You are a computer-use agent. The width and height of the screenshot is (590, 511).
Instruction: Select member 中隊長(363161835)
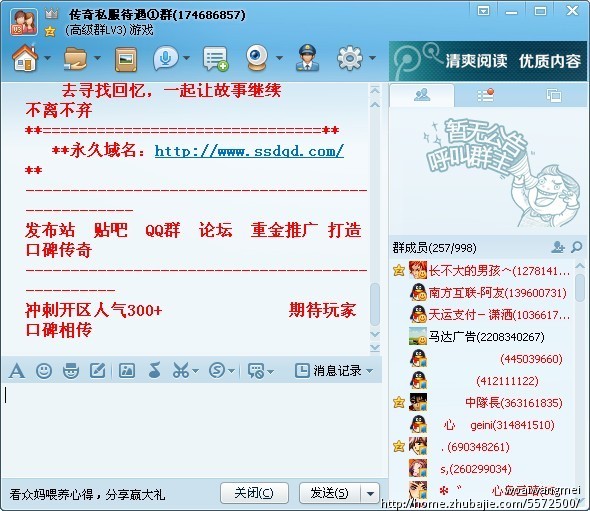[x=482, y=403]
